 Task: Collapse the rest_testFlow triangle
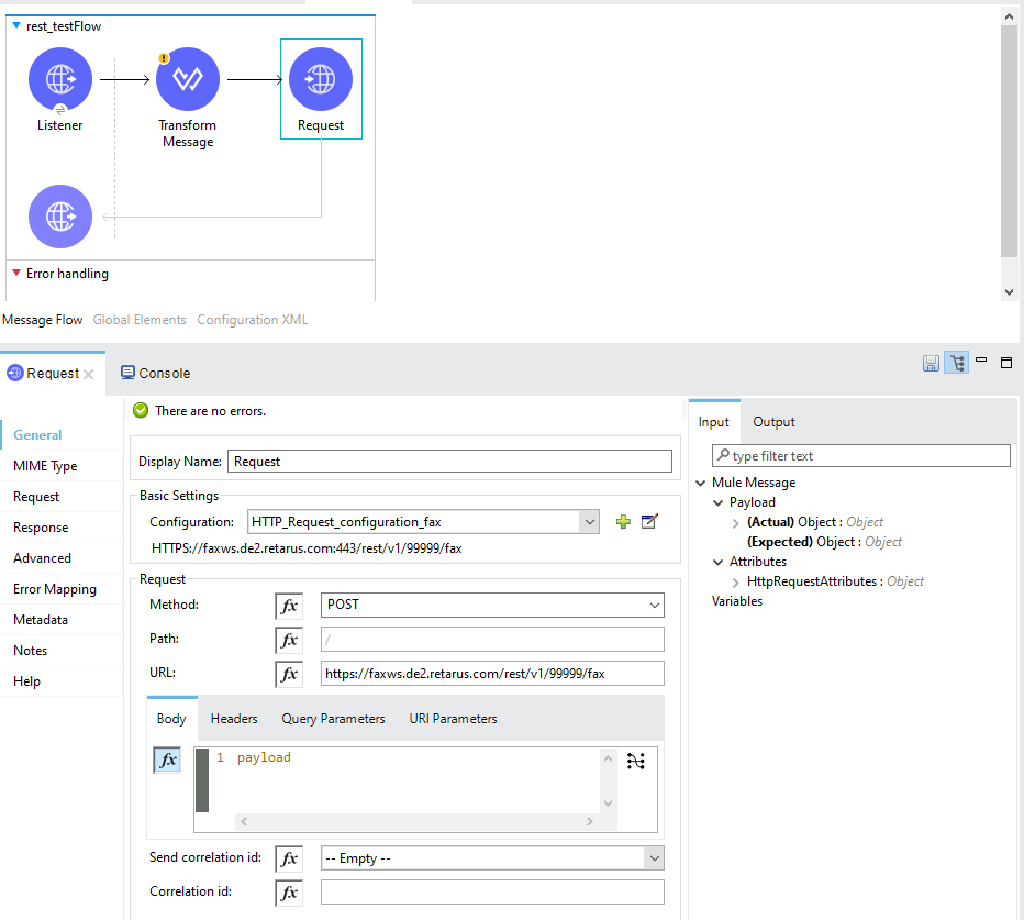16,26
